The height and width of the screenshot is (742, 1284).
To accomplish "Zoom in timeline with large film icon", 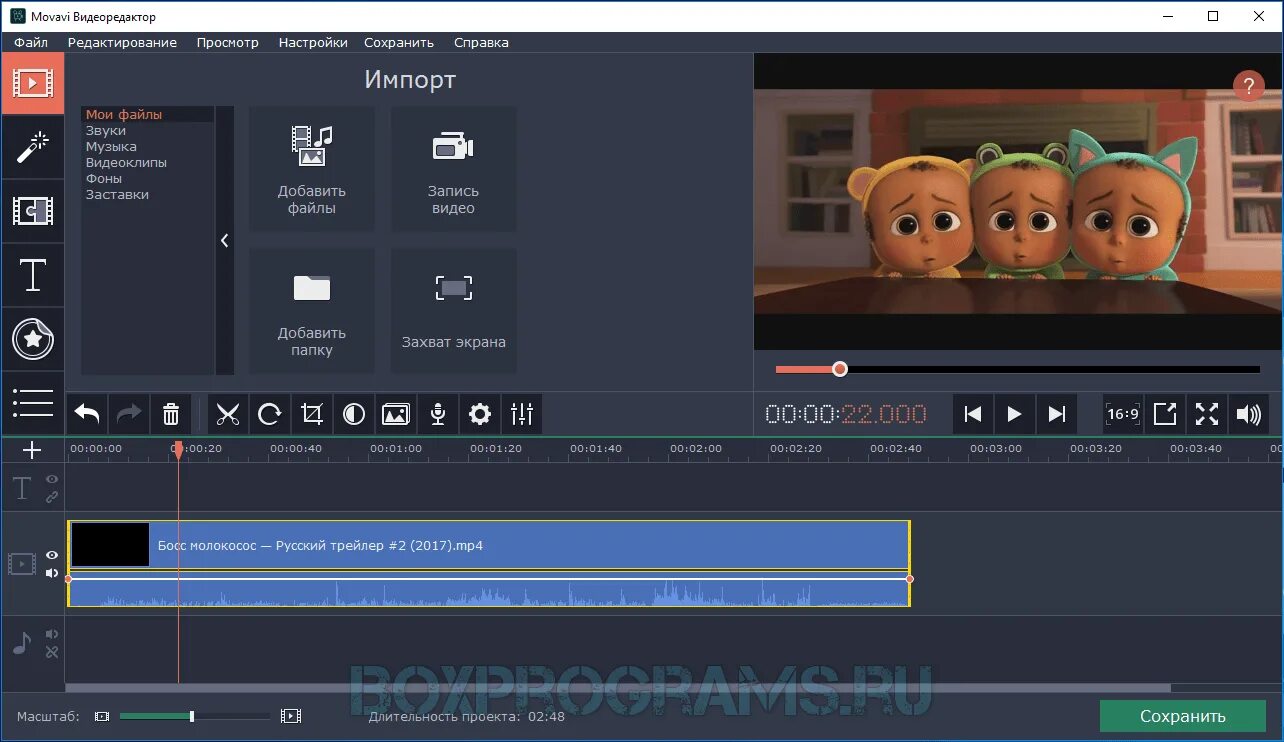I will (x=291, y=716).
